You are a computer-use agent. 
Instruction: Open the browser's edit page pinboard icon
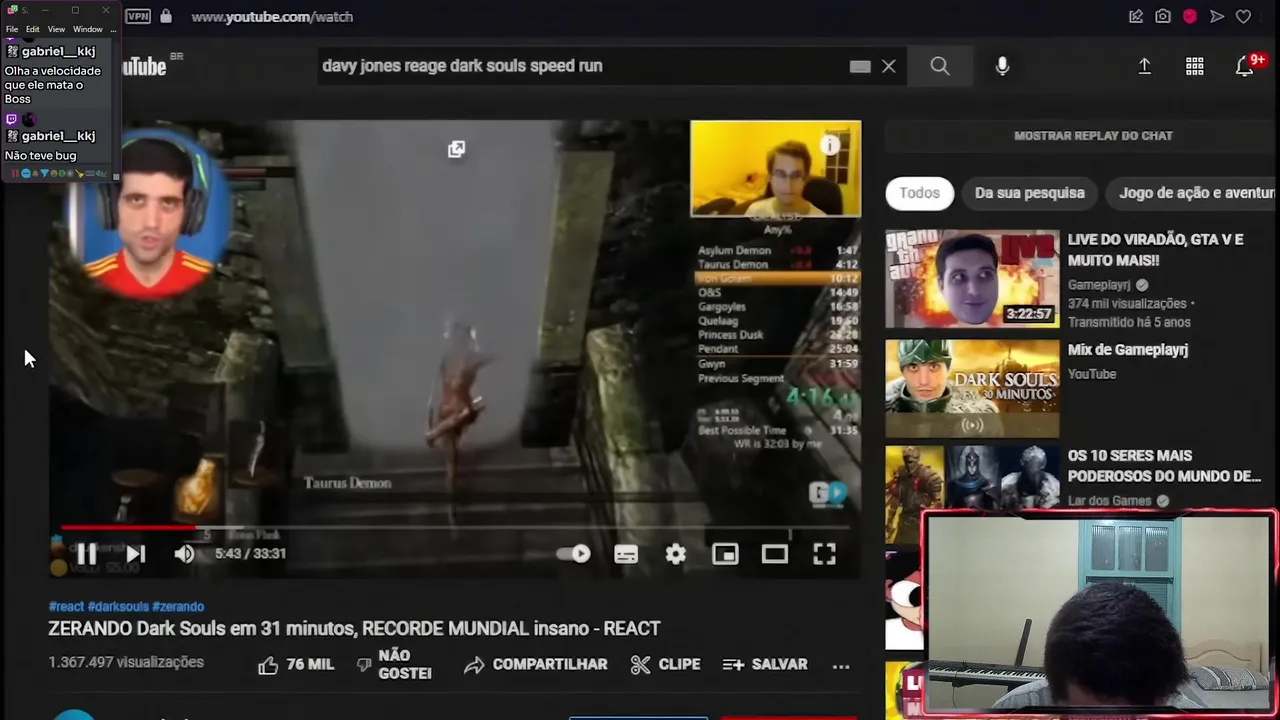(1136, 16)
